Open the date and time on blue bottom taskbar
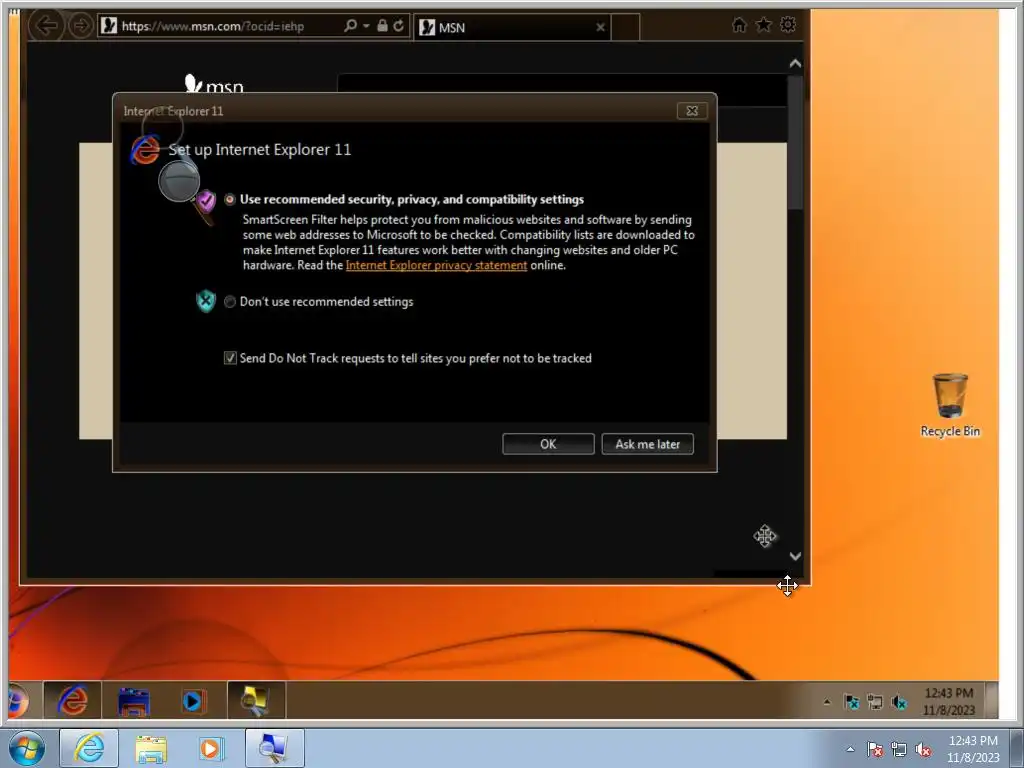 coord(973,749)
